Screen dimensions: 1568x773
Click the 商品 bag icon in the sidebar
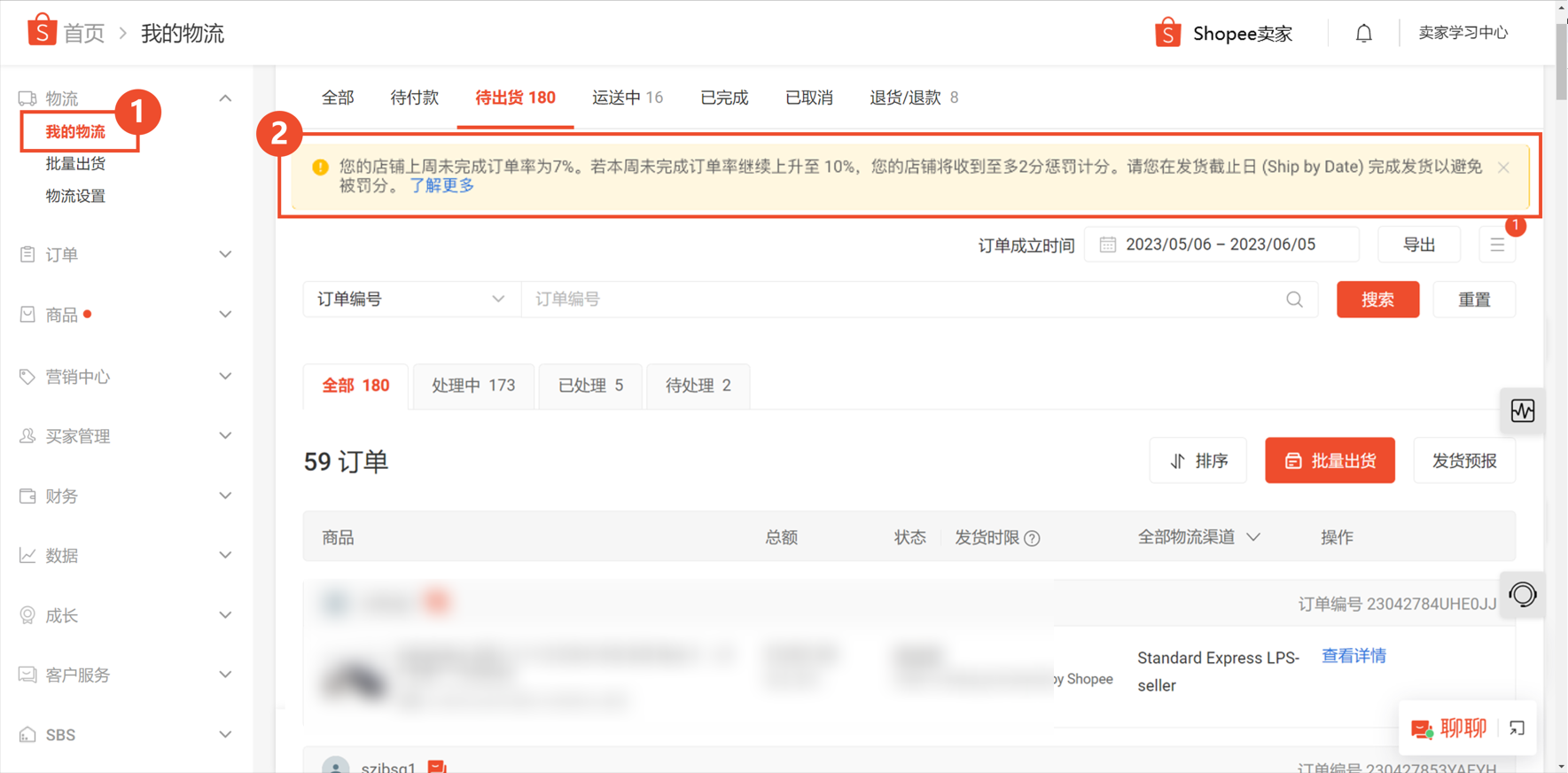[x=27, y=315]
